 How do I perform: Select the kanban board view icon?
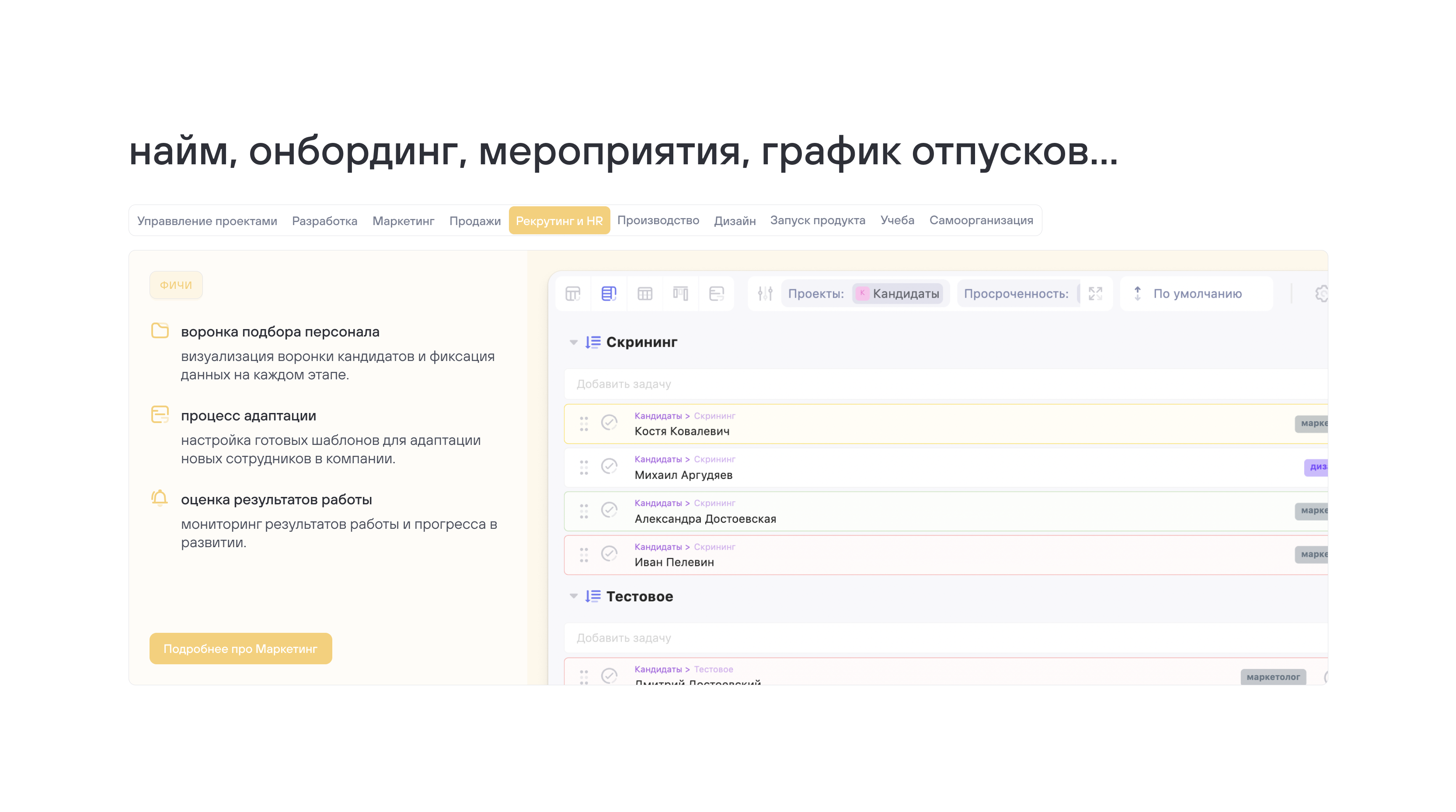[x=573, y=293]
